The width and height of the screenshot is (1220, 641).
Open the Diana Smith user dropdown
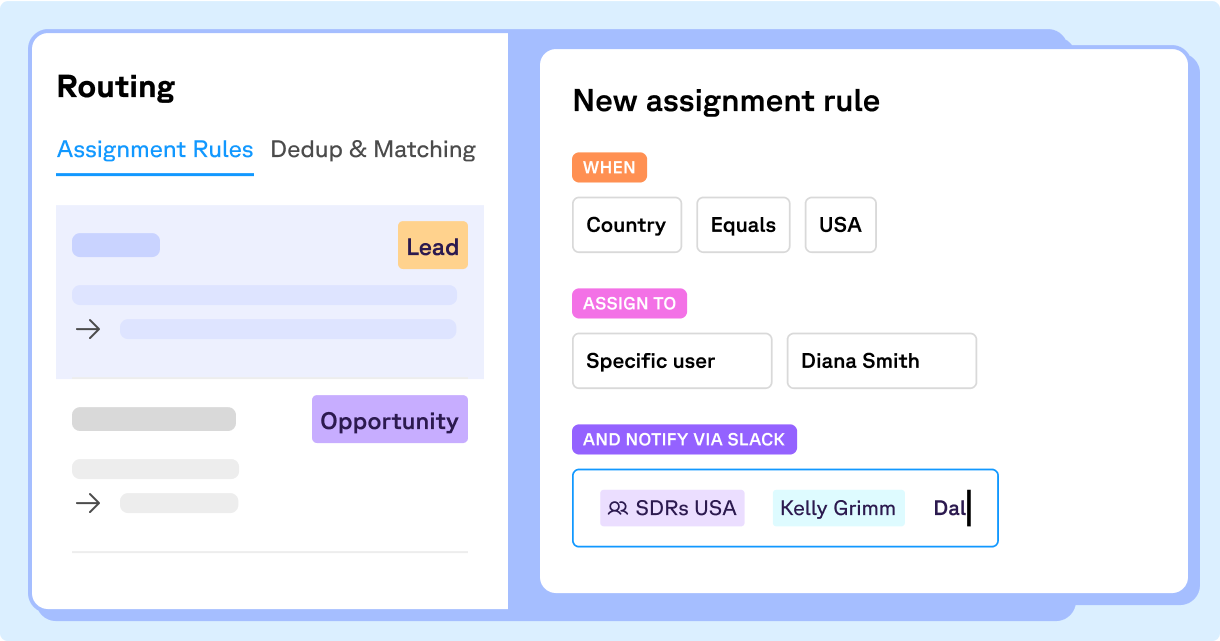click(881, 361)
